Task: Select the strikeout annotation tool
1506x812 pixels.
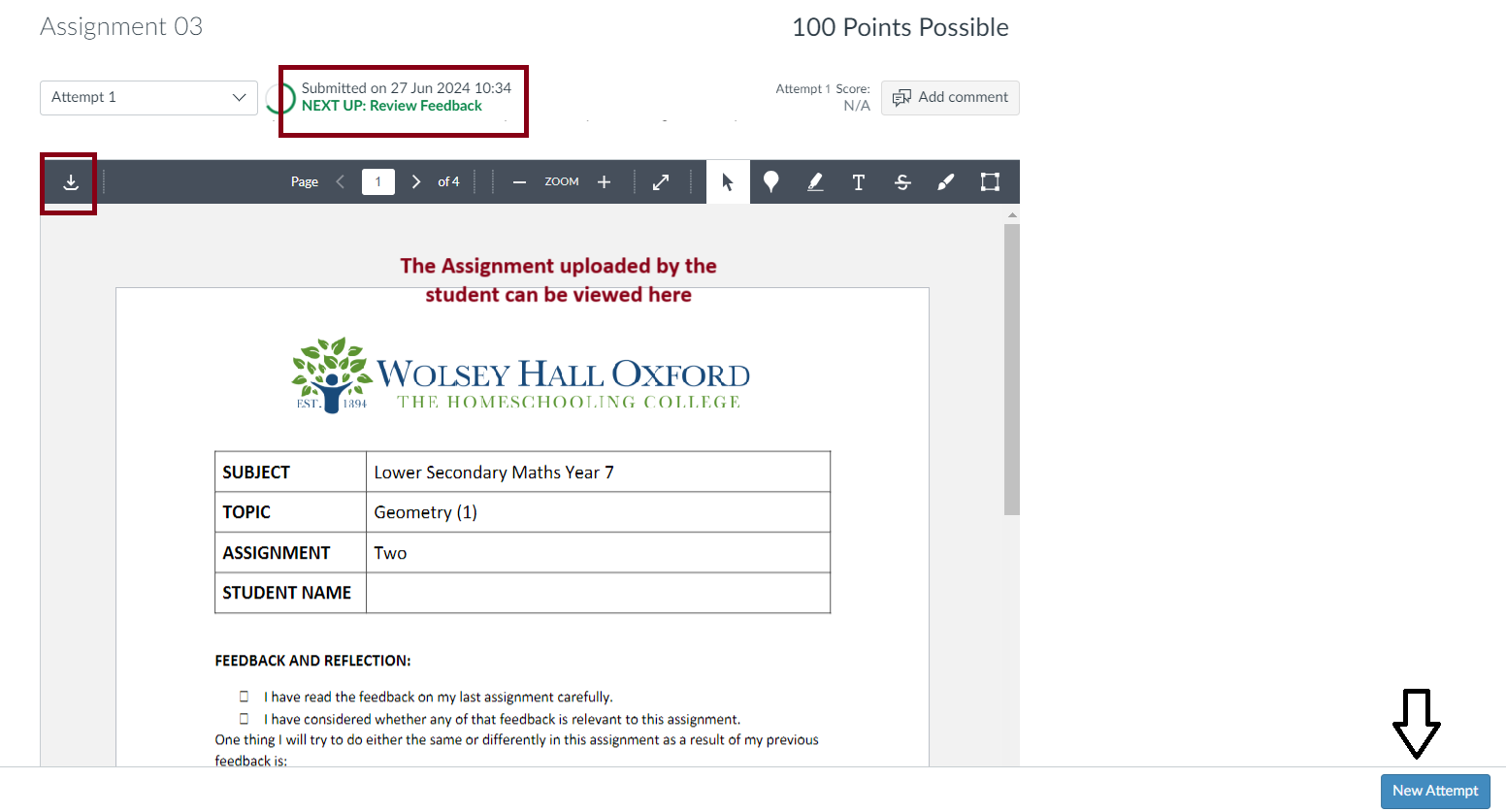Action: (x=902, y=181)
